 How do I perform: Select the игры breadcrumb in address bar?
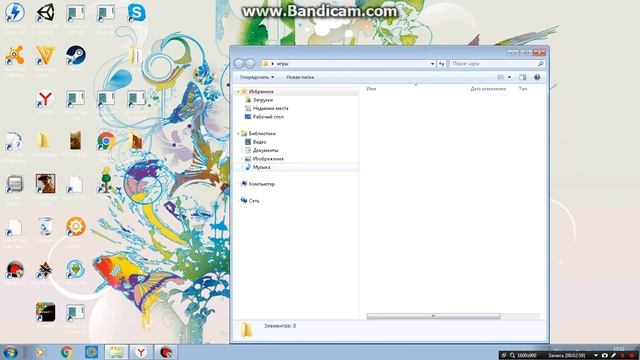pos(282,64)
